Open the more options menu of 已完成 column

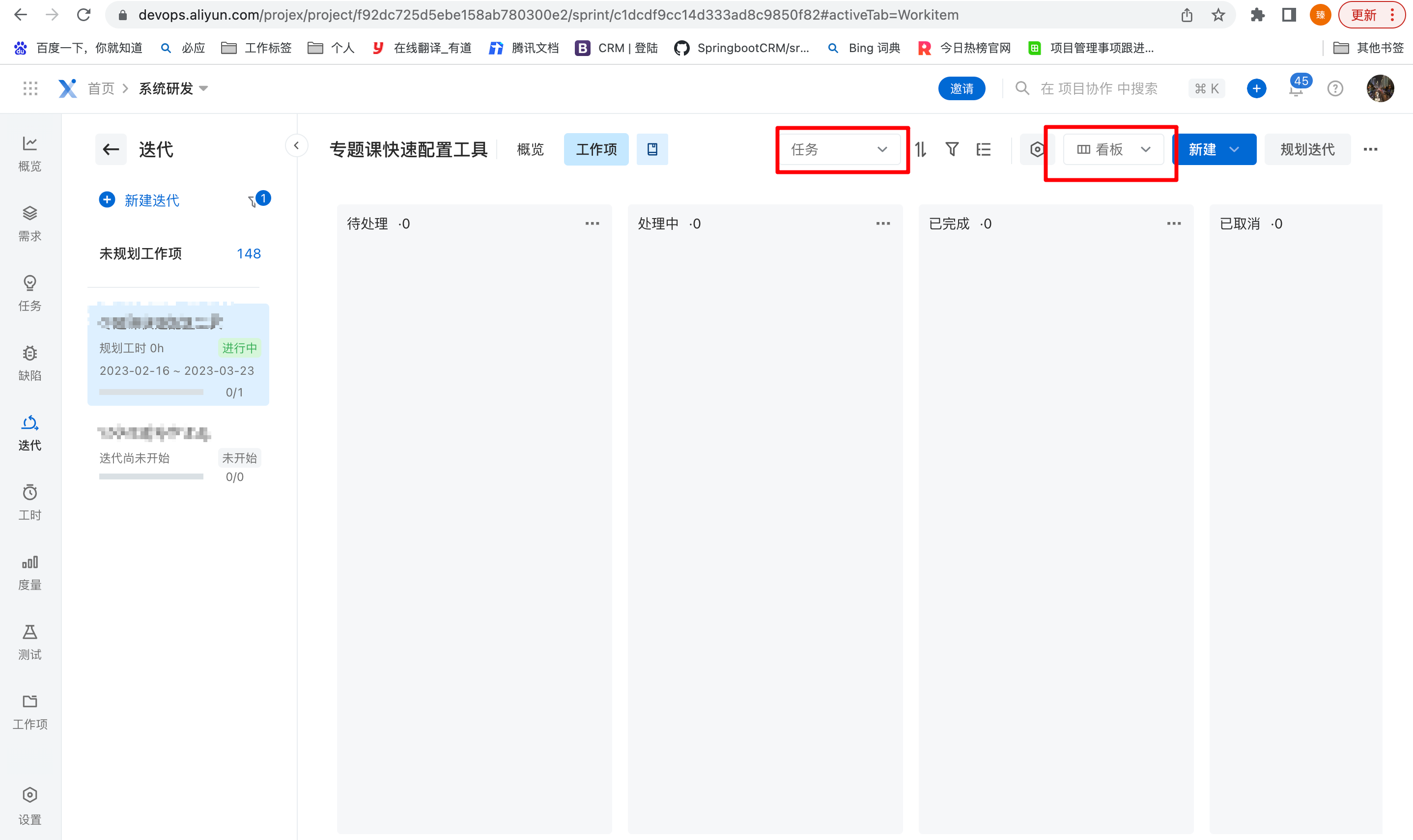click(1174, 224)
